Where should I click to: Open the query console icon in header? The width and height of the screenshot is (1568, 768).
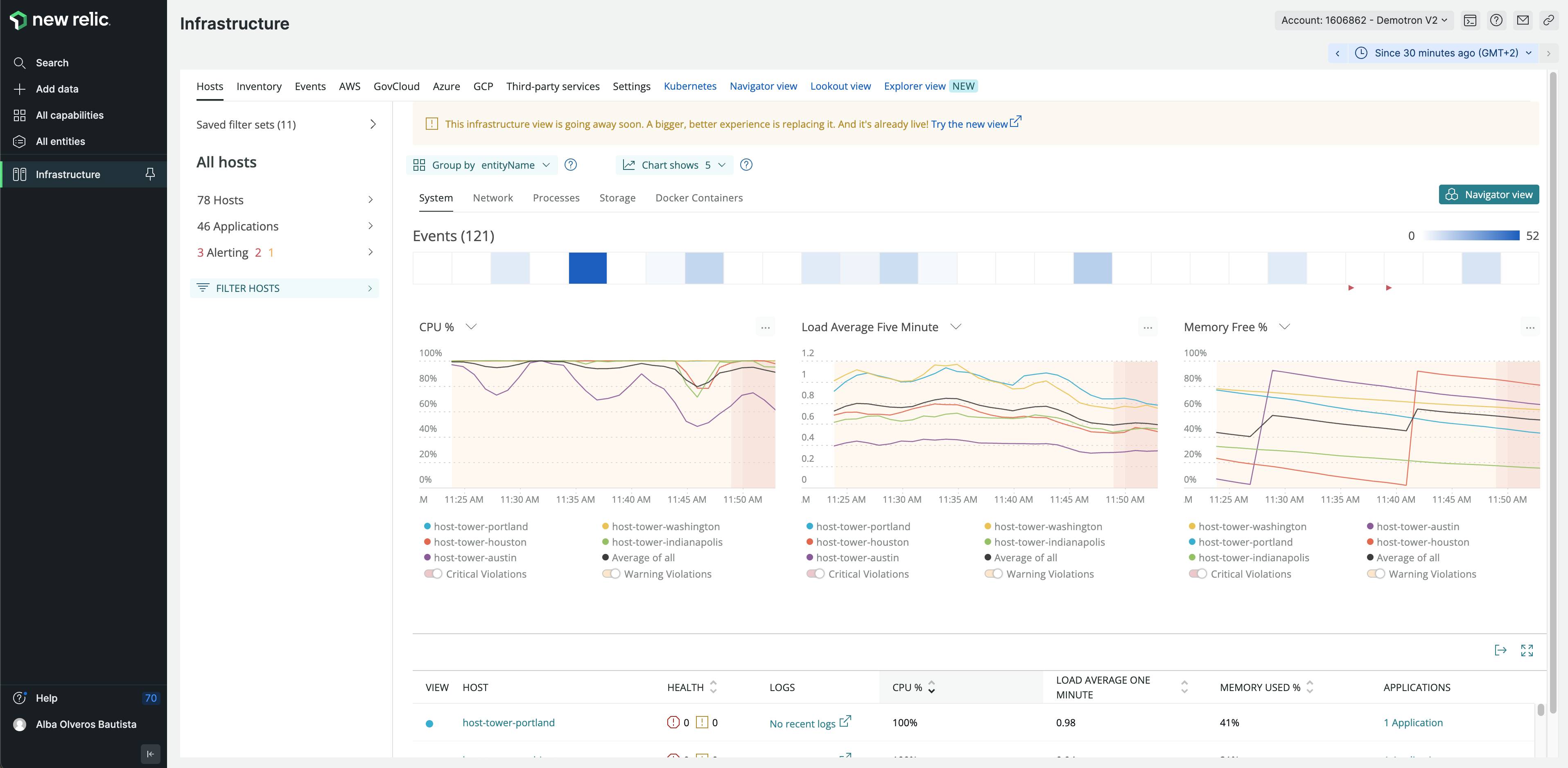pyautogui.click(x=1470, y=20)
